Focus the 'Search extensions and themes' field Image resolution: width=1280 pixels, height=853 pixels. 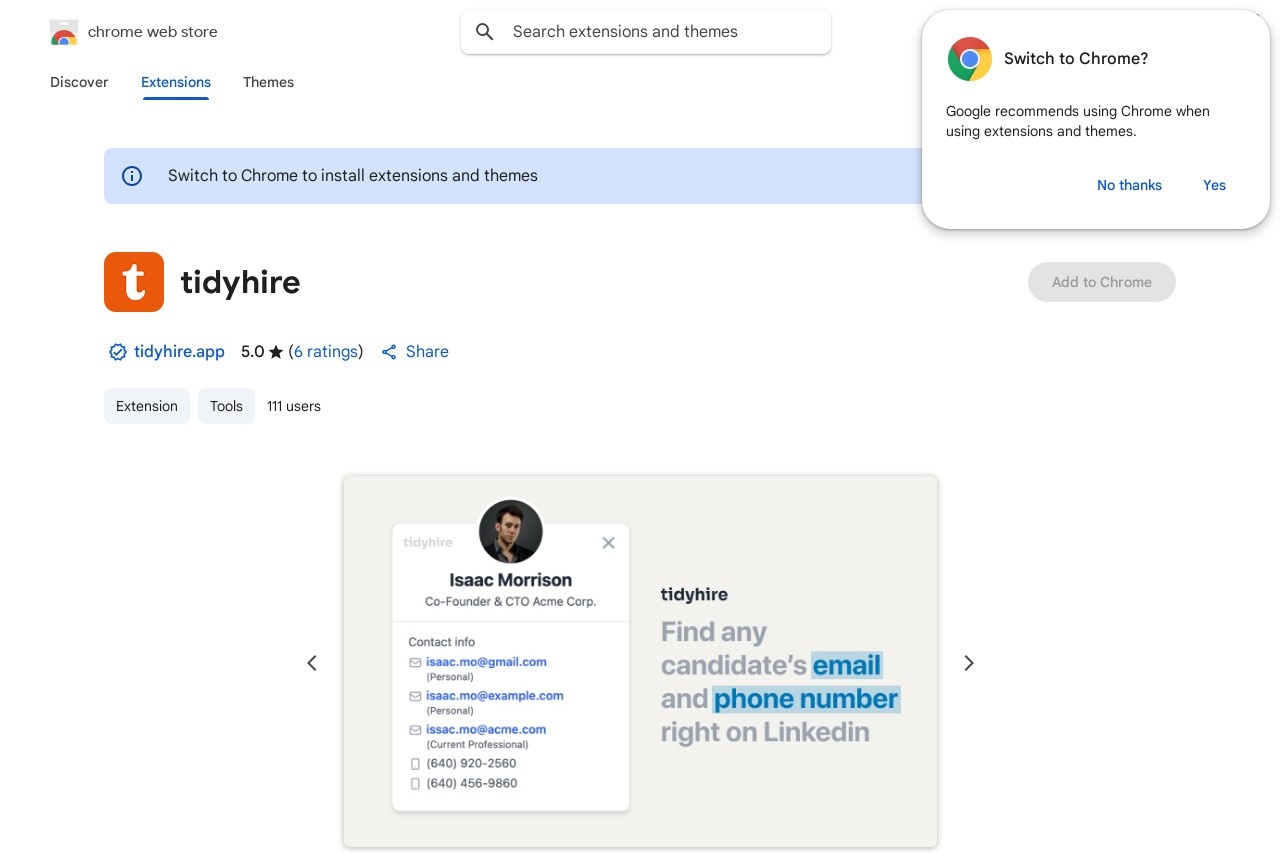pyautogui.click(x=646, y=32)
